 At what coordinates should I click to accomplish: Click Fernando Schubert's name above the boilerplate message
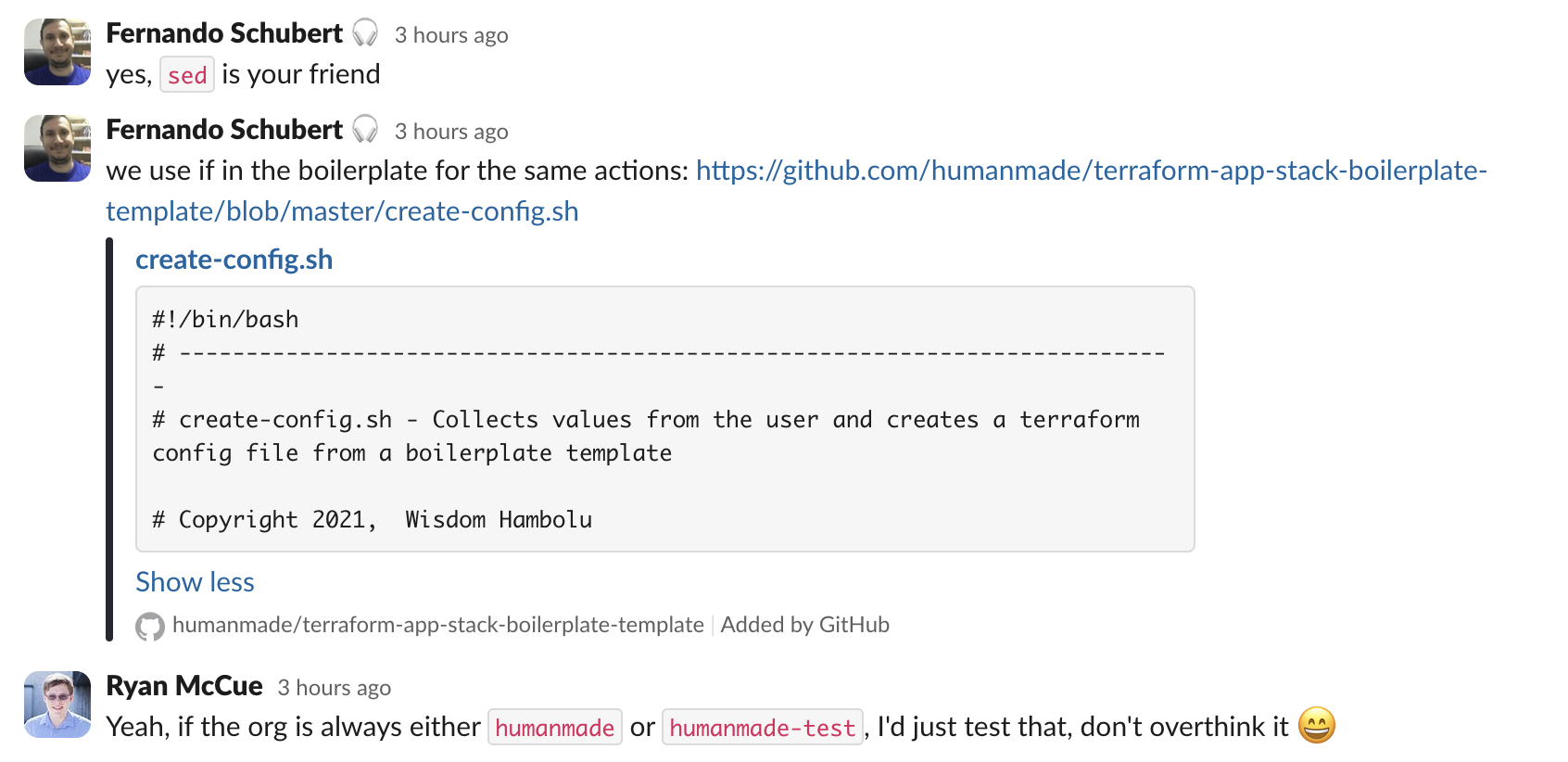coord(224,130)
